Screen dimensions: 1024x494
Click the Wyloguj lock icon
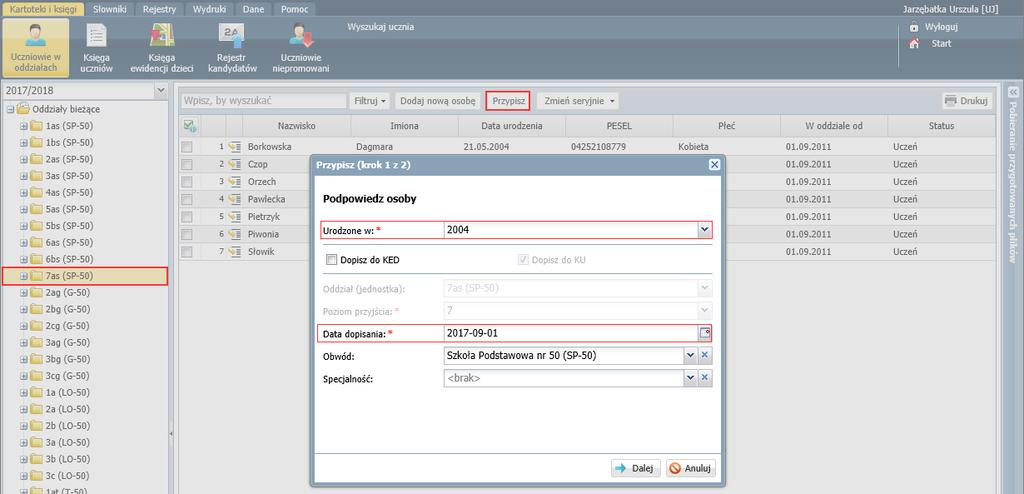(914, 28)
